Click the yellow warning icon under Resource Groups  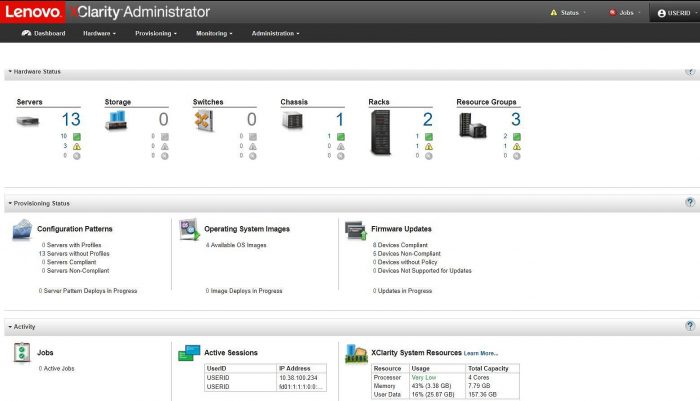517,146
